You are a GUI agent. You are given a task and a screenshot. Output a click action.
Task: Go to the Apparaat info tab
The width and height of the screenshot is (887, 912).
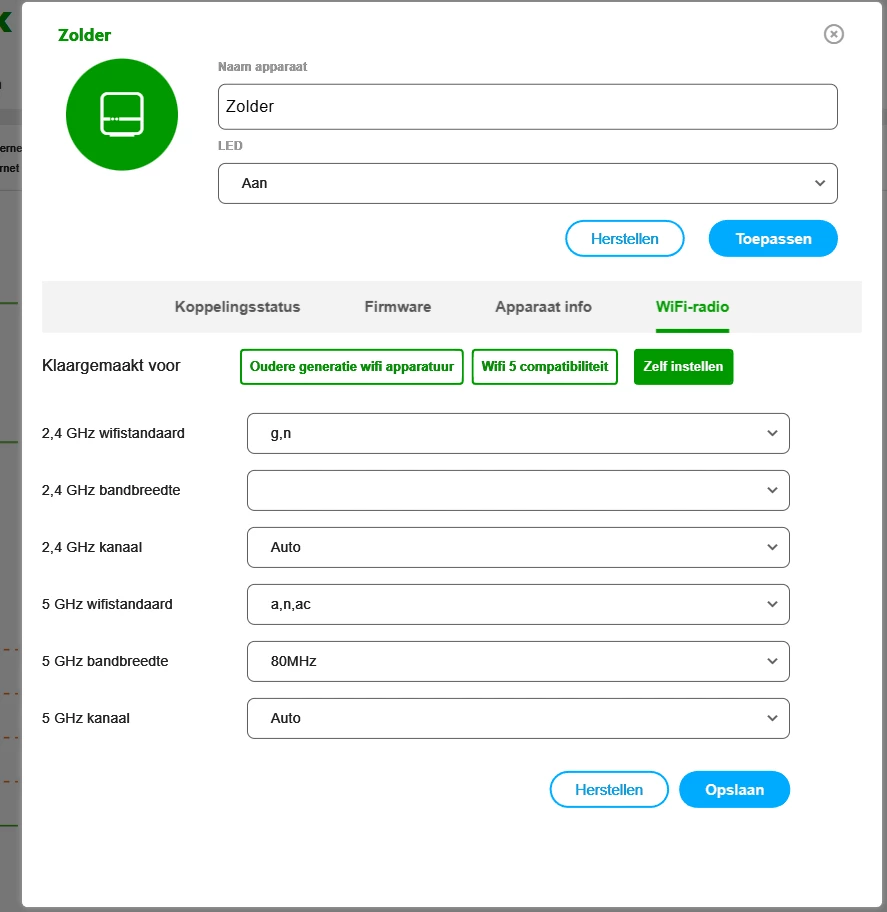pos(543,307)
